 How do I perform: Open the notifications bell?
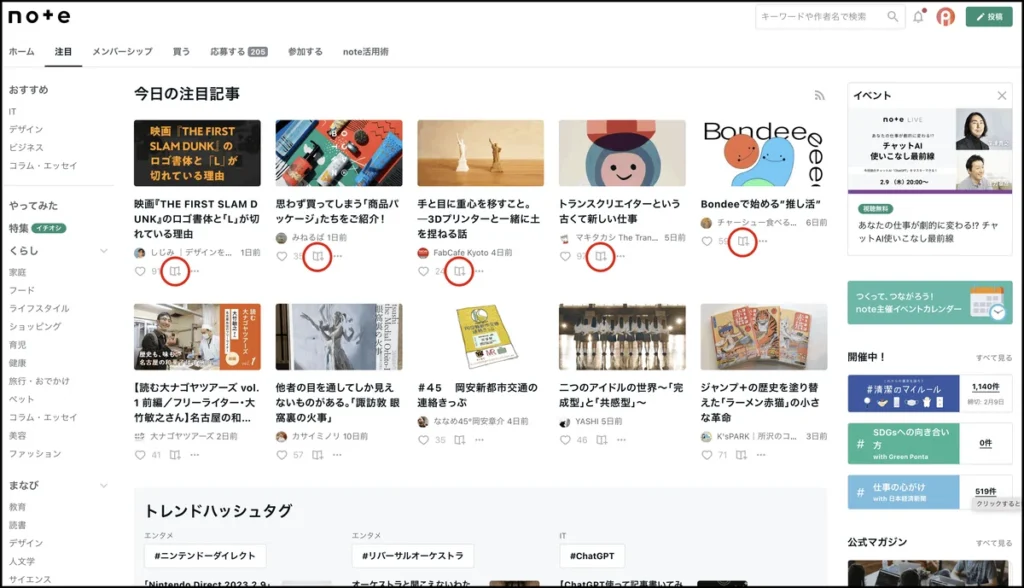919,17
